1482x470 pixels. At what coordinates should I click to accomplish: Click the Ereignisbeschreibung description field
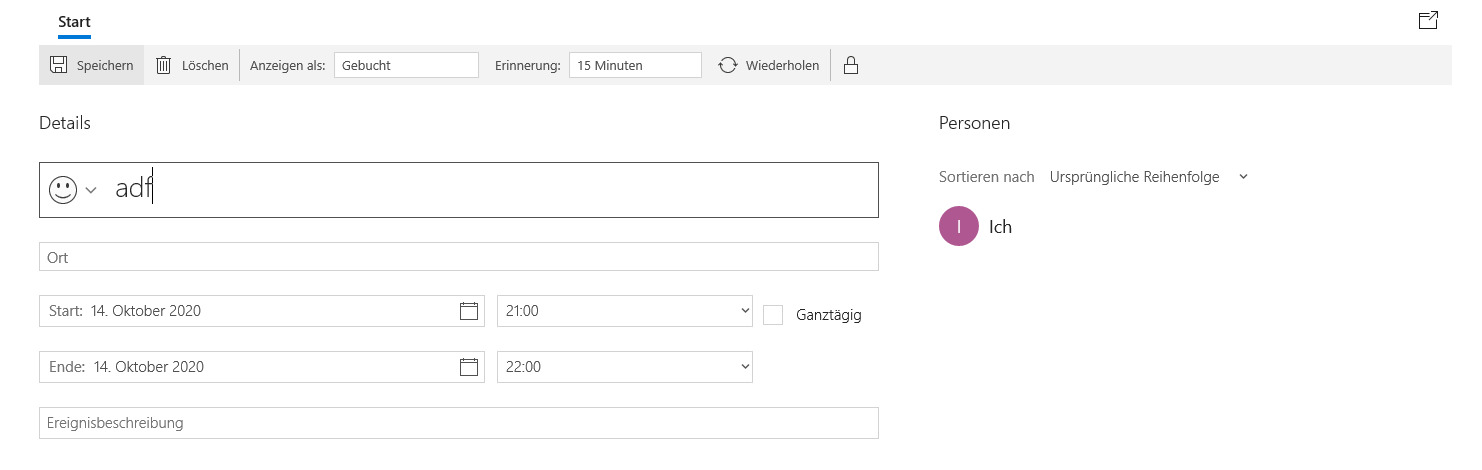tap(459, 423)
